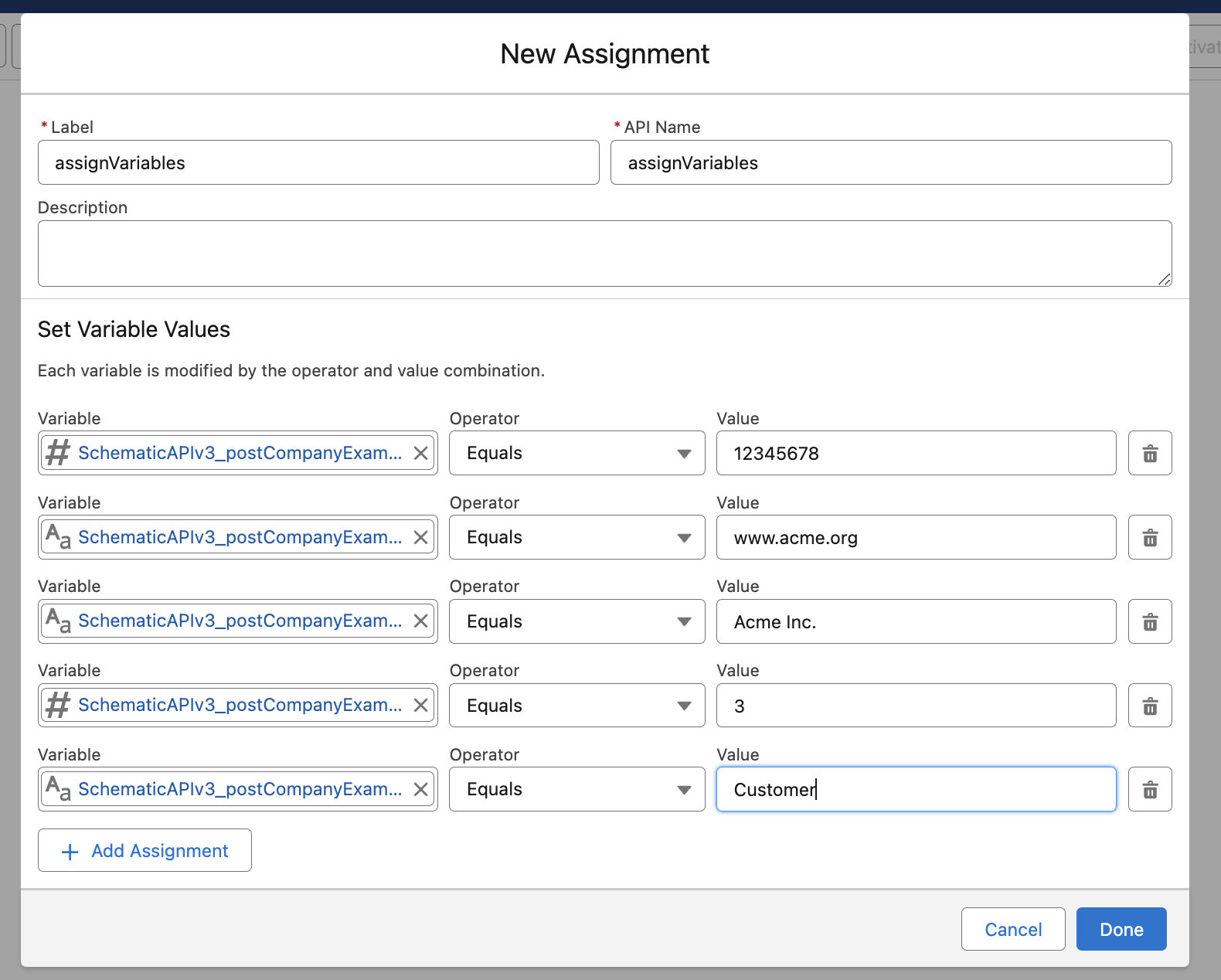
Task: Clear variable in the www.acme.org row
Action: [x=420, y=537]
